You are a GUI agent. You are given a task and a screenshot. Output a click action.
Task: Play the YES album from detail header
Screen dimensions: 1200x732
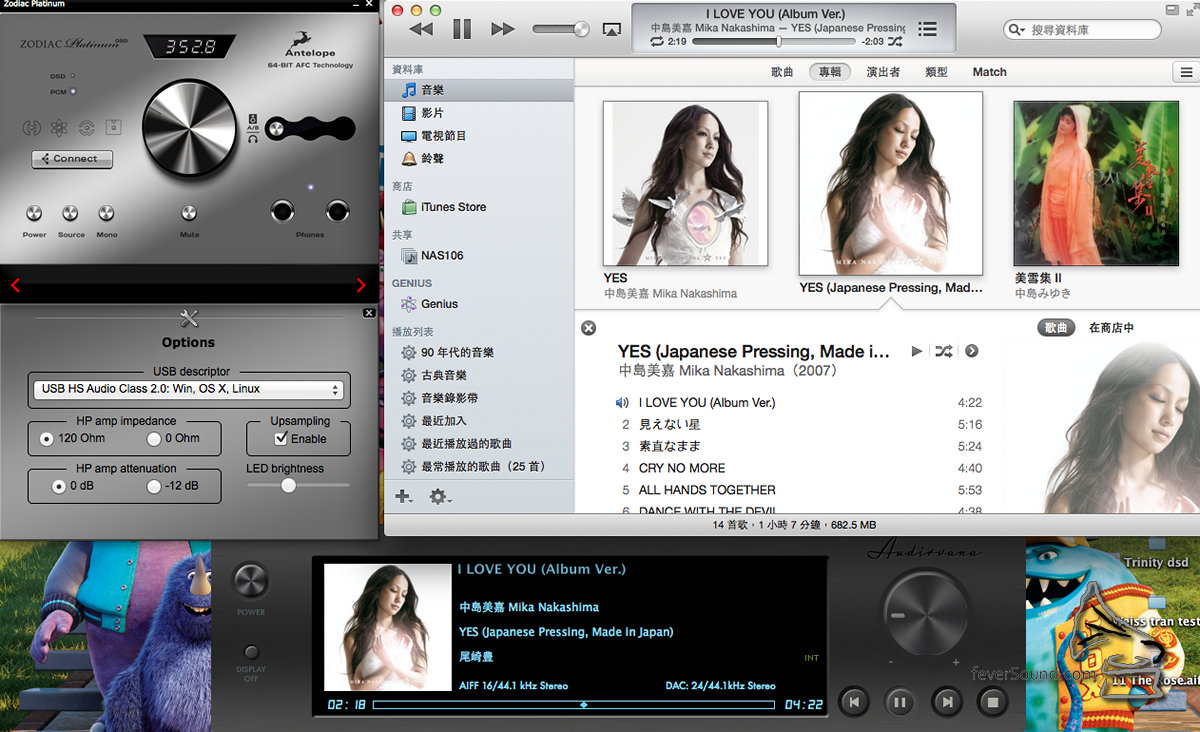[x=917, y=351]
